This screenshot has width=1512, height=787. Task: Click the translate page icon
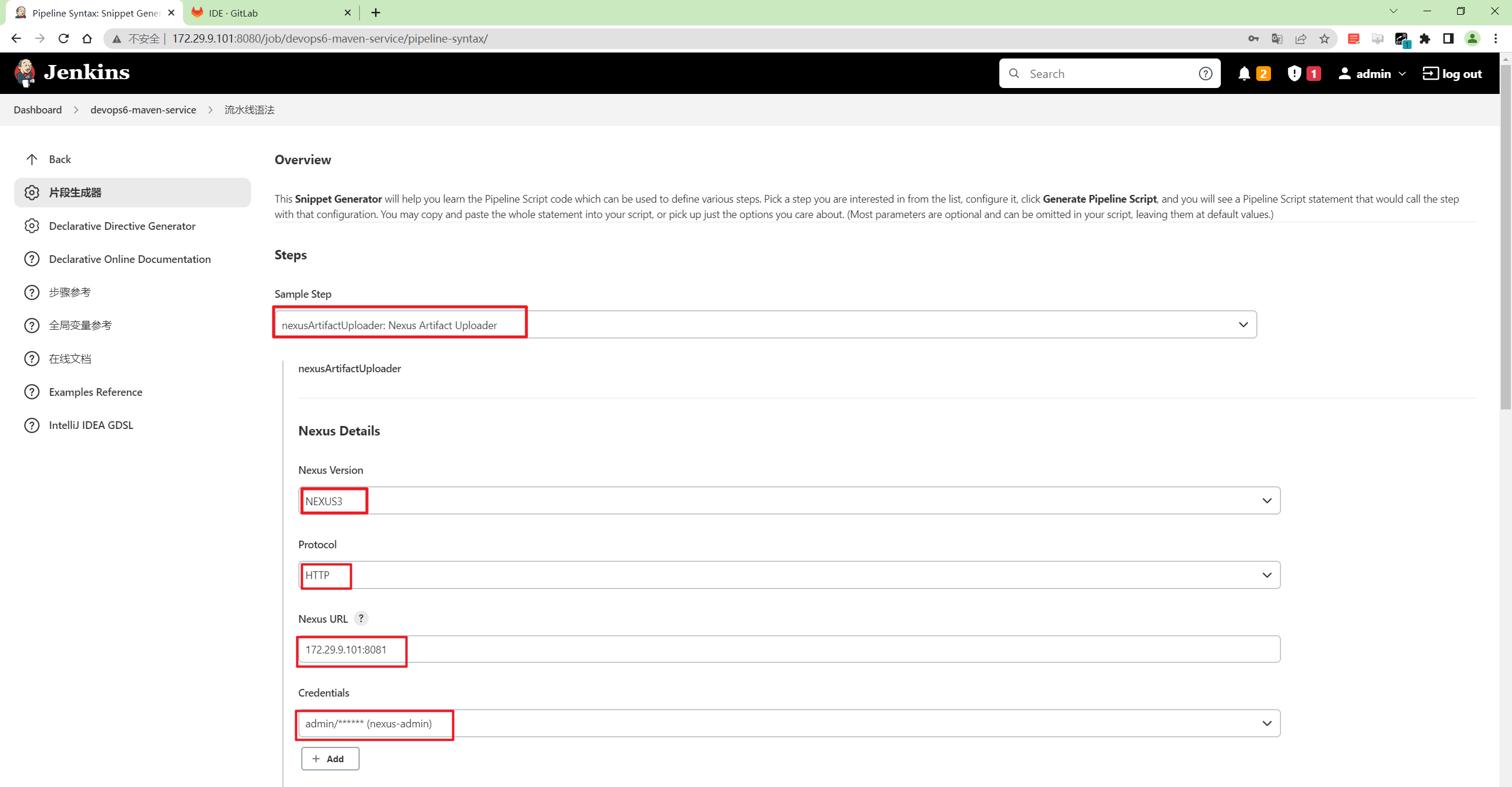coord(1277,38)
